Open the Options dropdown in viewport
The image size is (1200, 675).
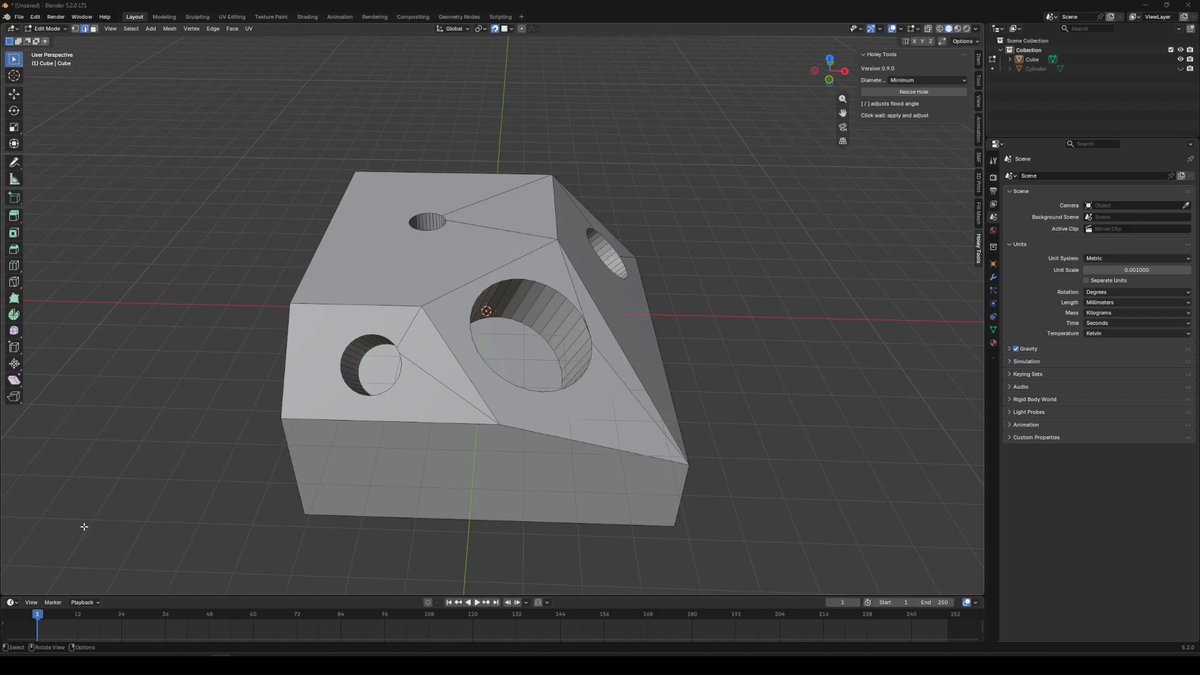965,41
